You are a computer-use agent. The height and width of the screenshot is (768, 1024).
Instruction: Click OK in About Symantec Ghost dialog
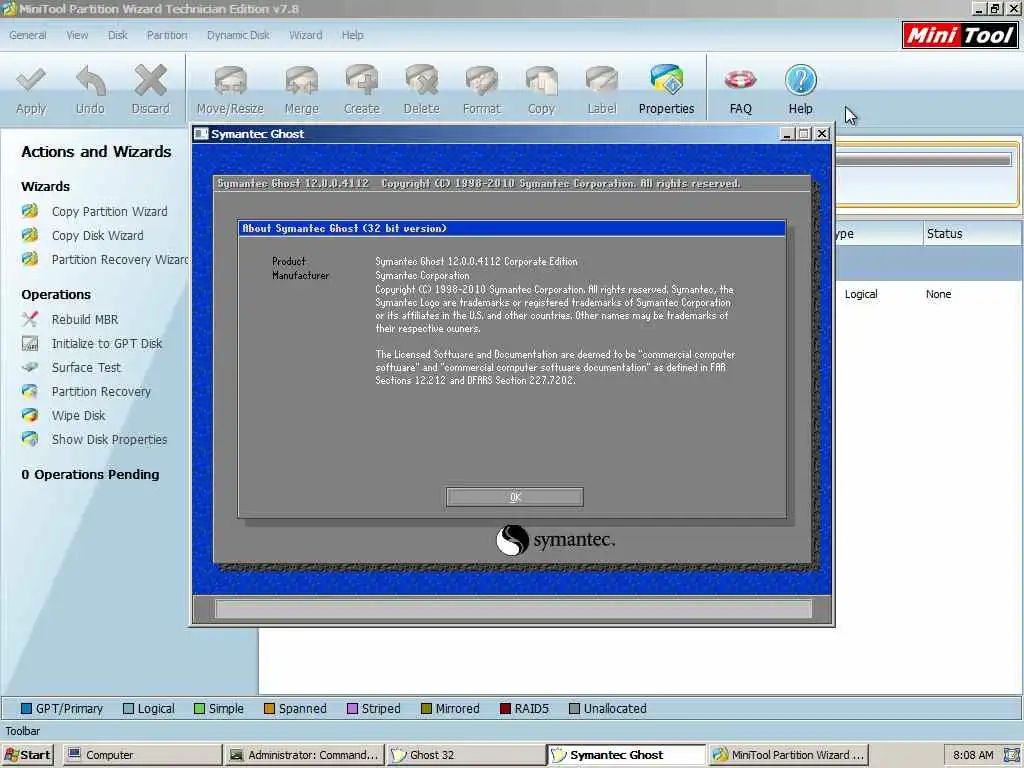point(515,497)
